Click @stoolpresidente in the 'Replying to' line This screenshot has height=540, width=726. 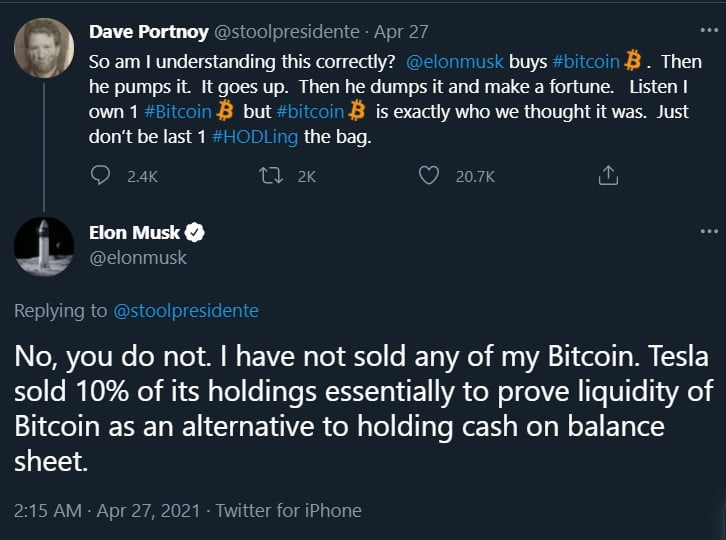(186, 311)
